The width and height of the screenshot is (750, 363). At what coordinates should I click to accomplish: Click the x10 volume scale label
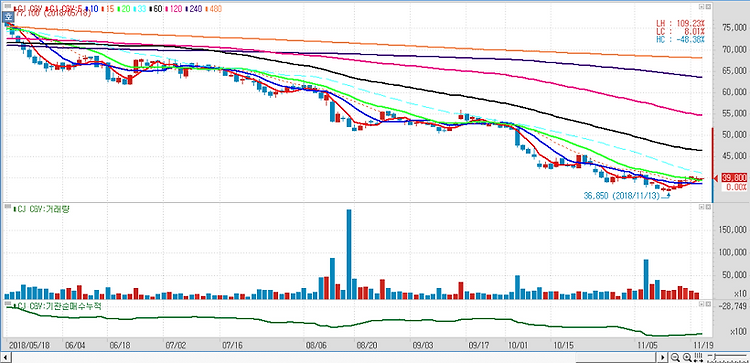[x=740, y=293]
